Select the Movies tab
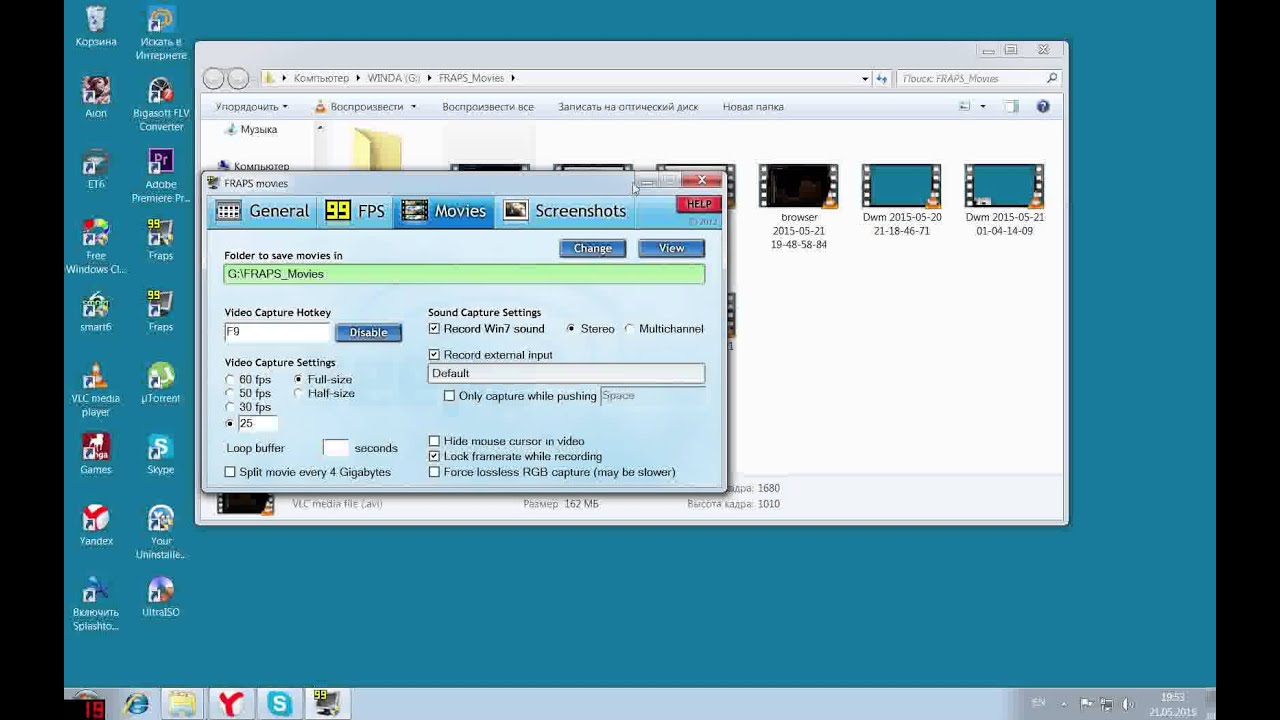This screenshot has height=720, width=1280. [444, 211]
